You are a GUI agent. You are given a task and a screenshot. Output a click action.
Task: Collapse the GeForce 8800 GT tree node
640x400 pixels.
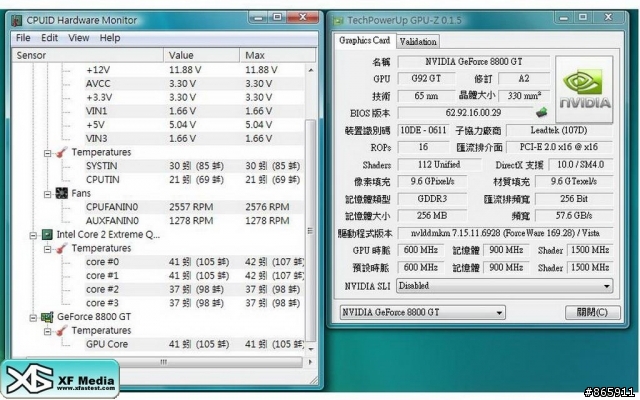(x=33, y=318)
